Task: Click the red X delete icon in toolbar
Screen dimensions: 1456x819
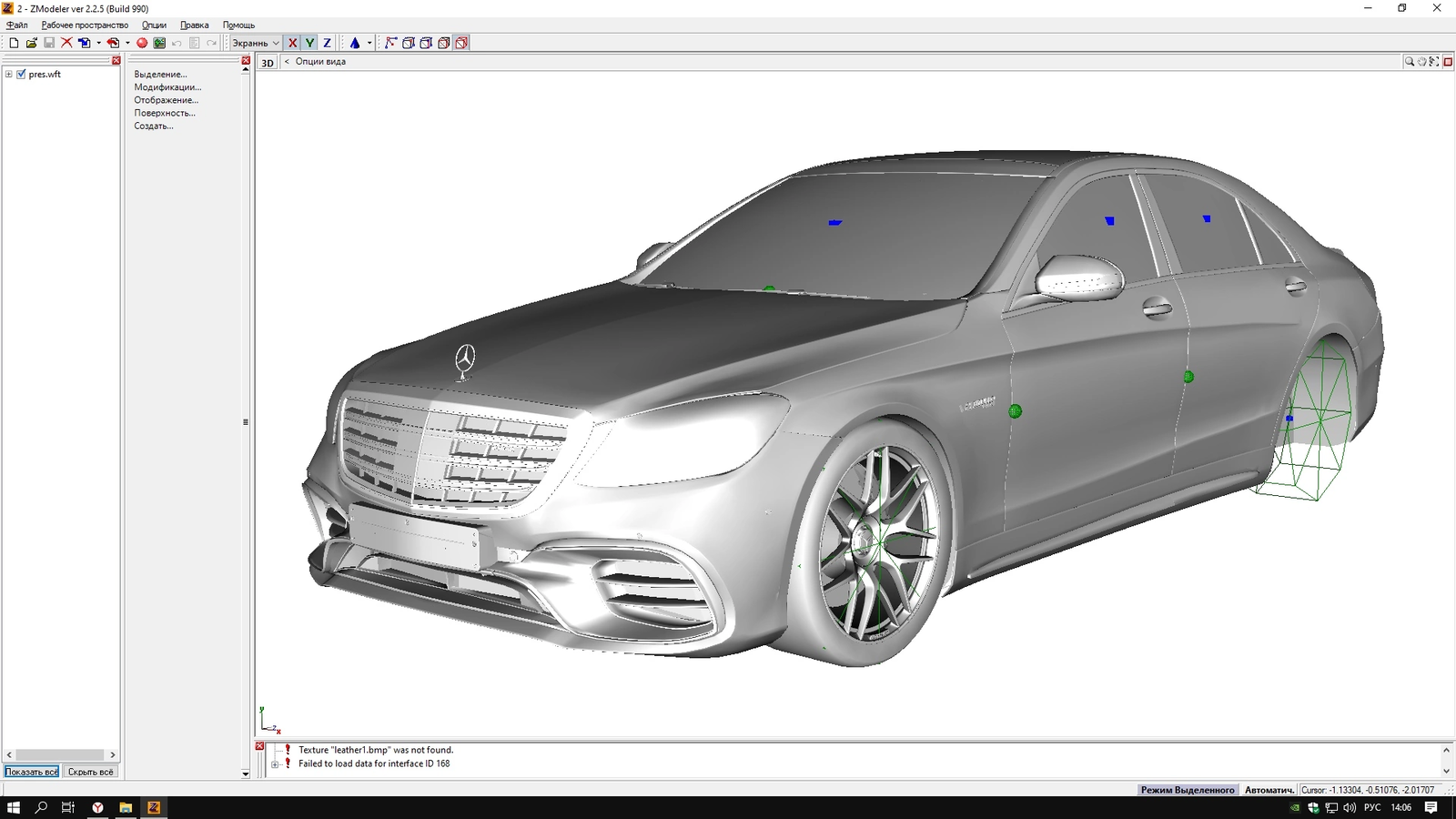Action: [66, 43]
